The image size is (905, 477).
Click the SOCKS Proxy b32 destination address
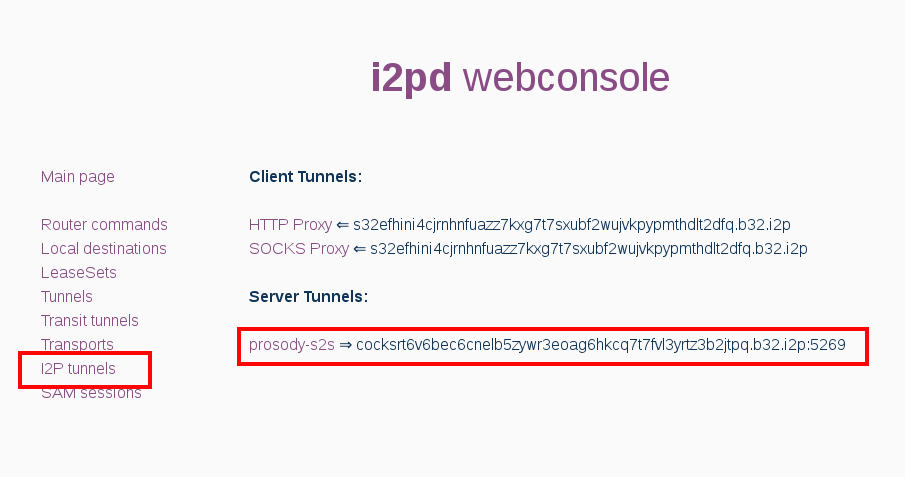[588, 249]
